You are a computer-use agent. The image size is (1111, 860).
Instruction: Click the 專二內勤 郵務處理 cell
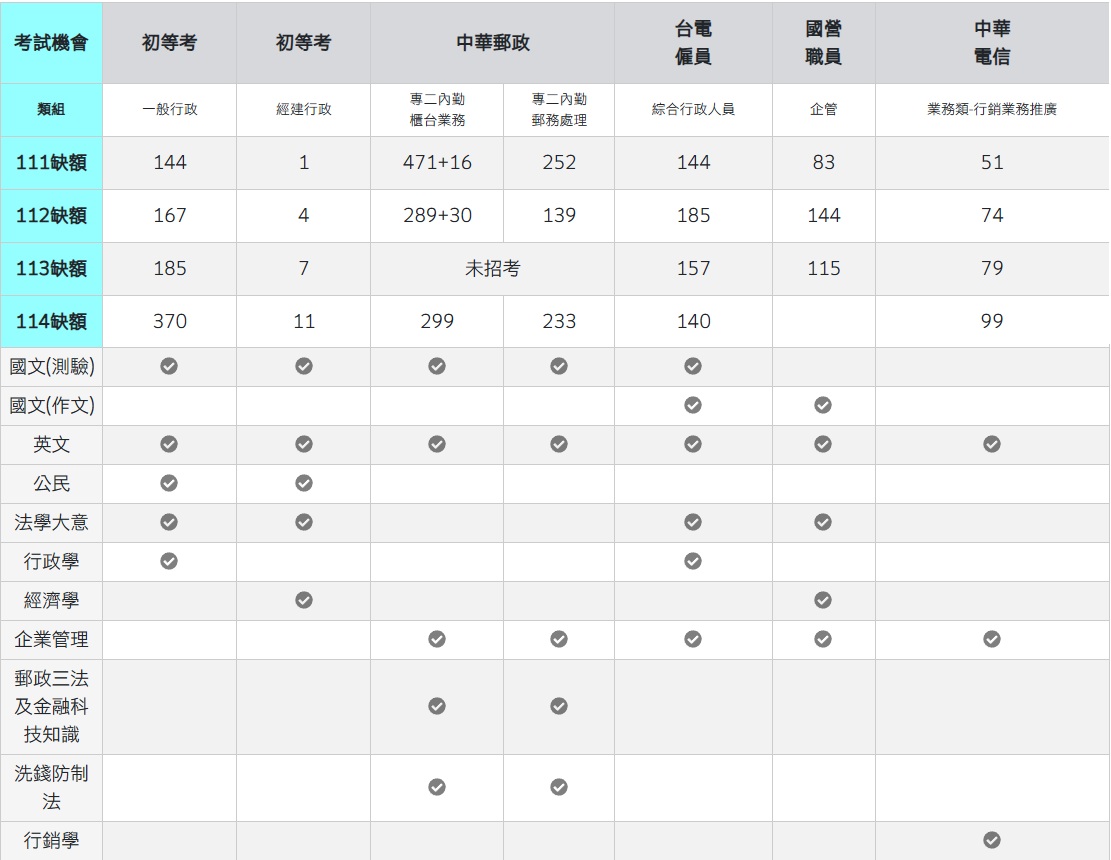pyautogui.click(x=559, y=109)
